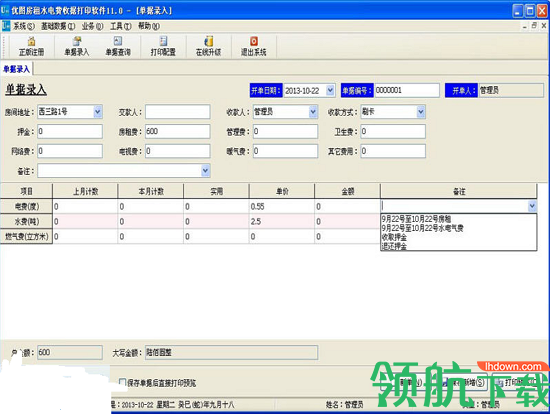Click the 电费(度) row header

coord(26,206)
